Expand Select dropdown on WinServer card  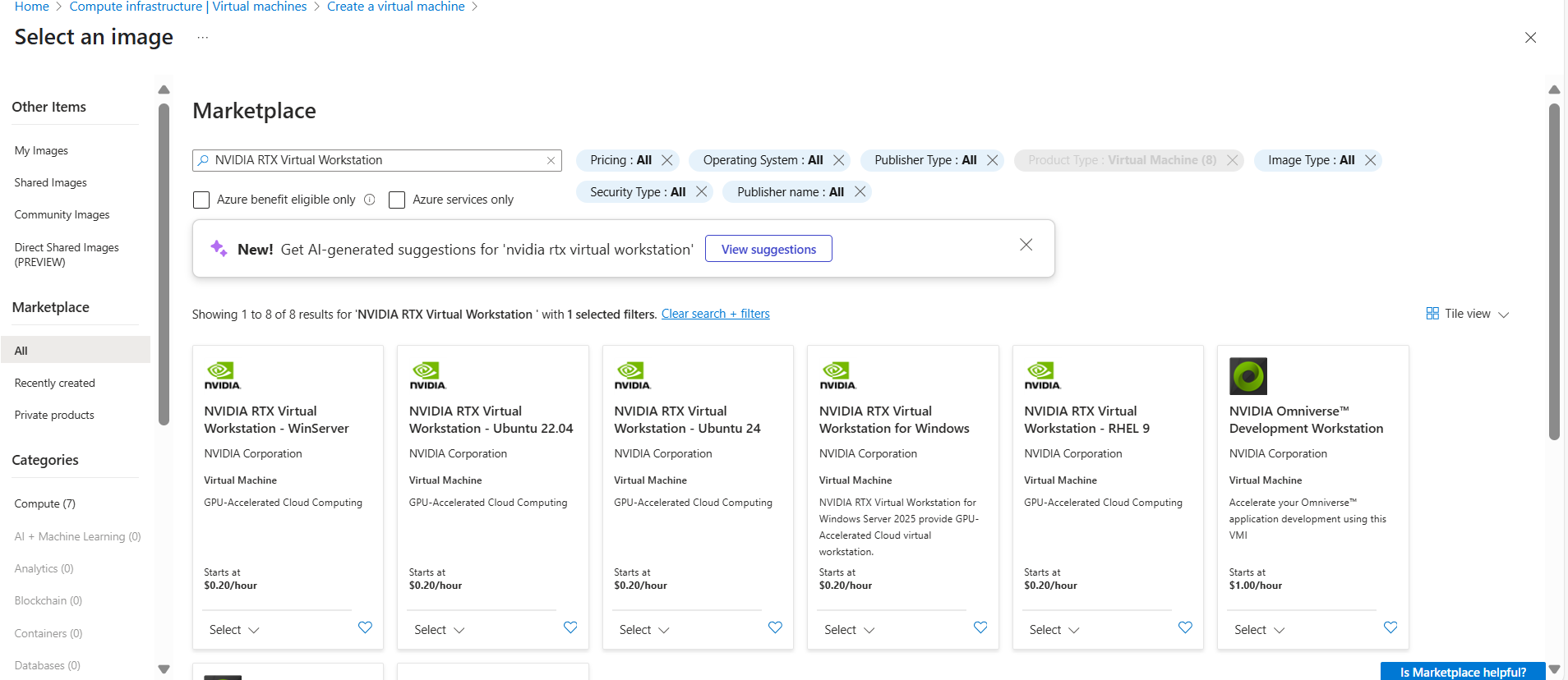[x=234, y=630]
